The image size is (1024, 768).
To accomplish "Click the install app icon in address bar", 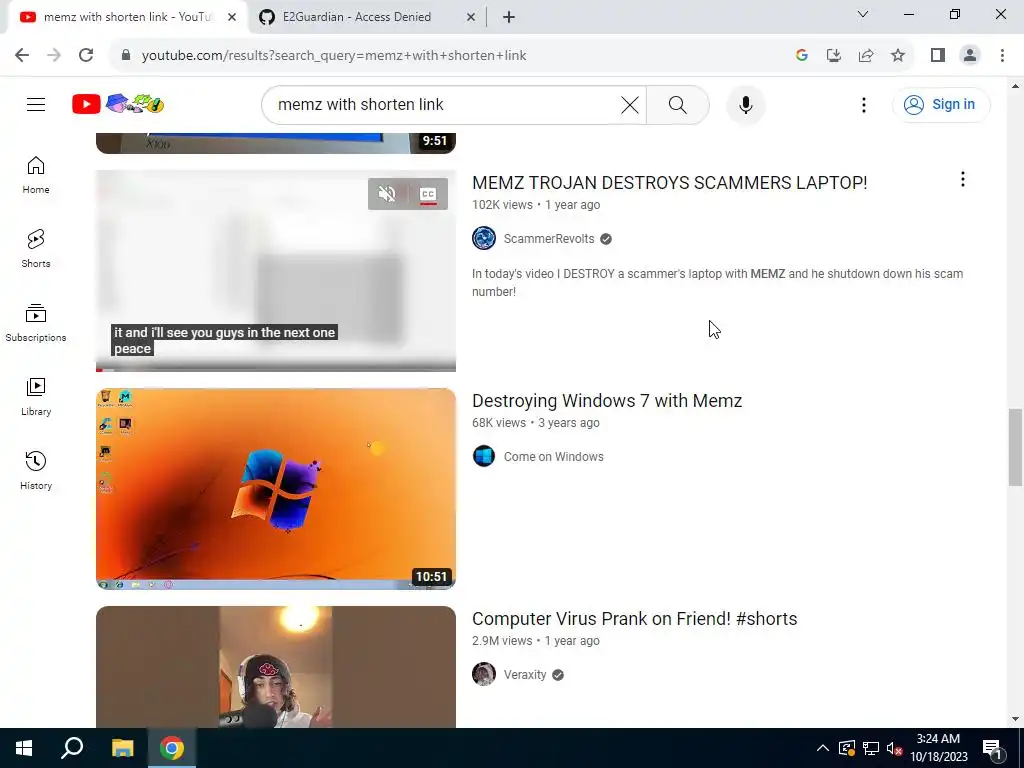I will 834,55.
